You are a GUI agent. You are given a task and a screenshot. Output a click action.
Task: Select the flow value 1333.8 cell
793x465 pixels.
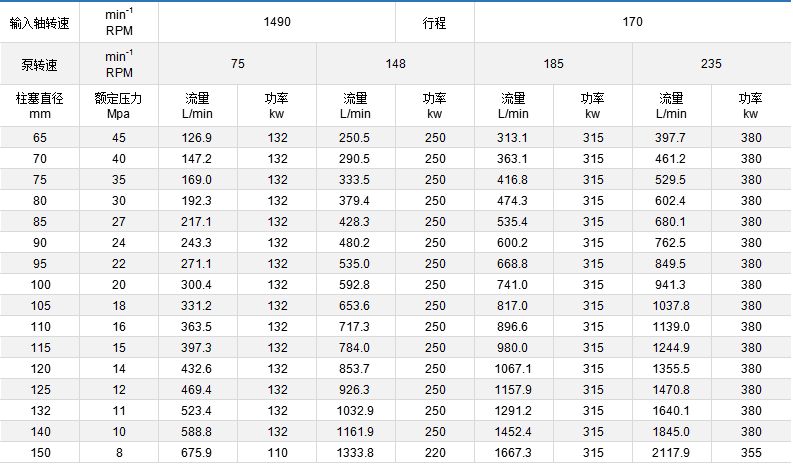coord(355,453)
